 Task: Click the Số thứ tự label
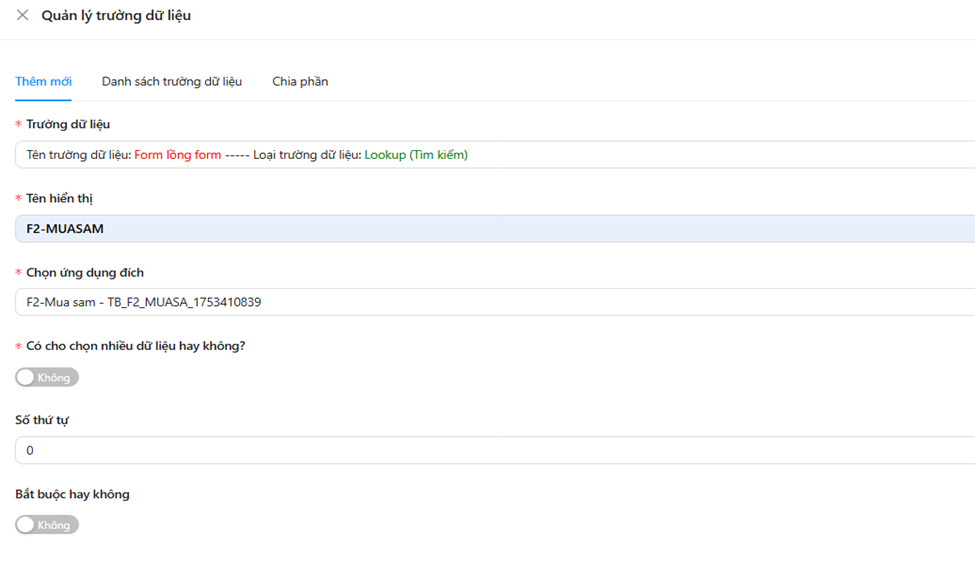click(42, 420)
